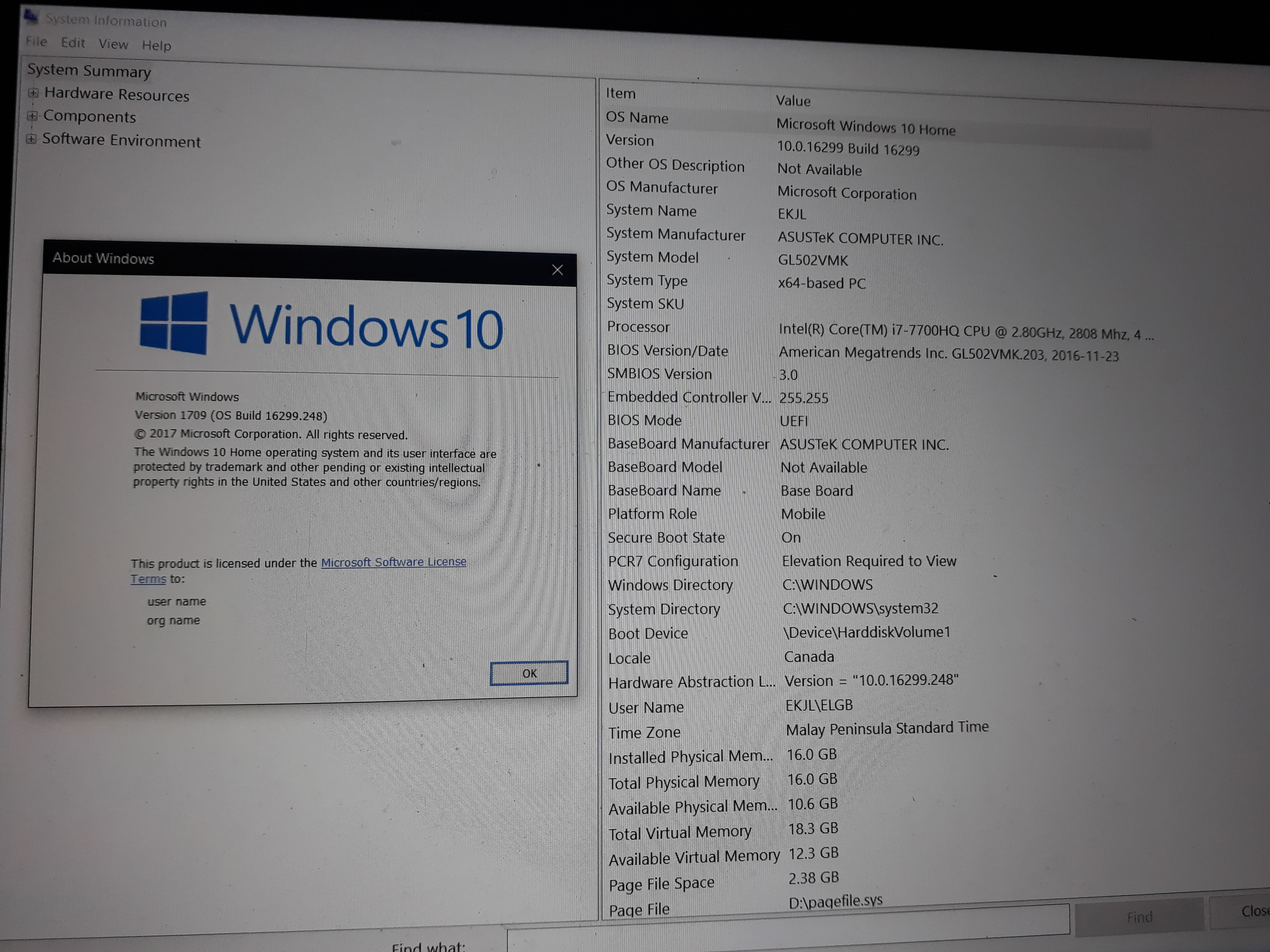The height and width of the screenshot is (952, 1270).
Task: Click the BaseBoard Name value Base Board
Action: tap(817, 491)
